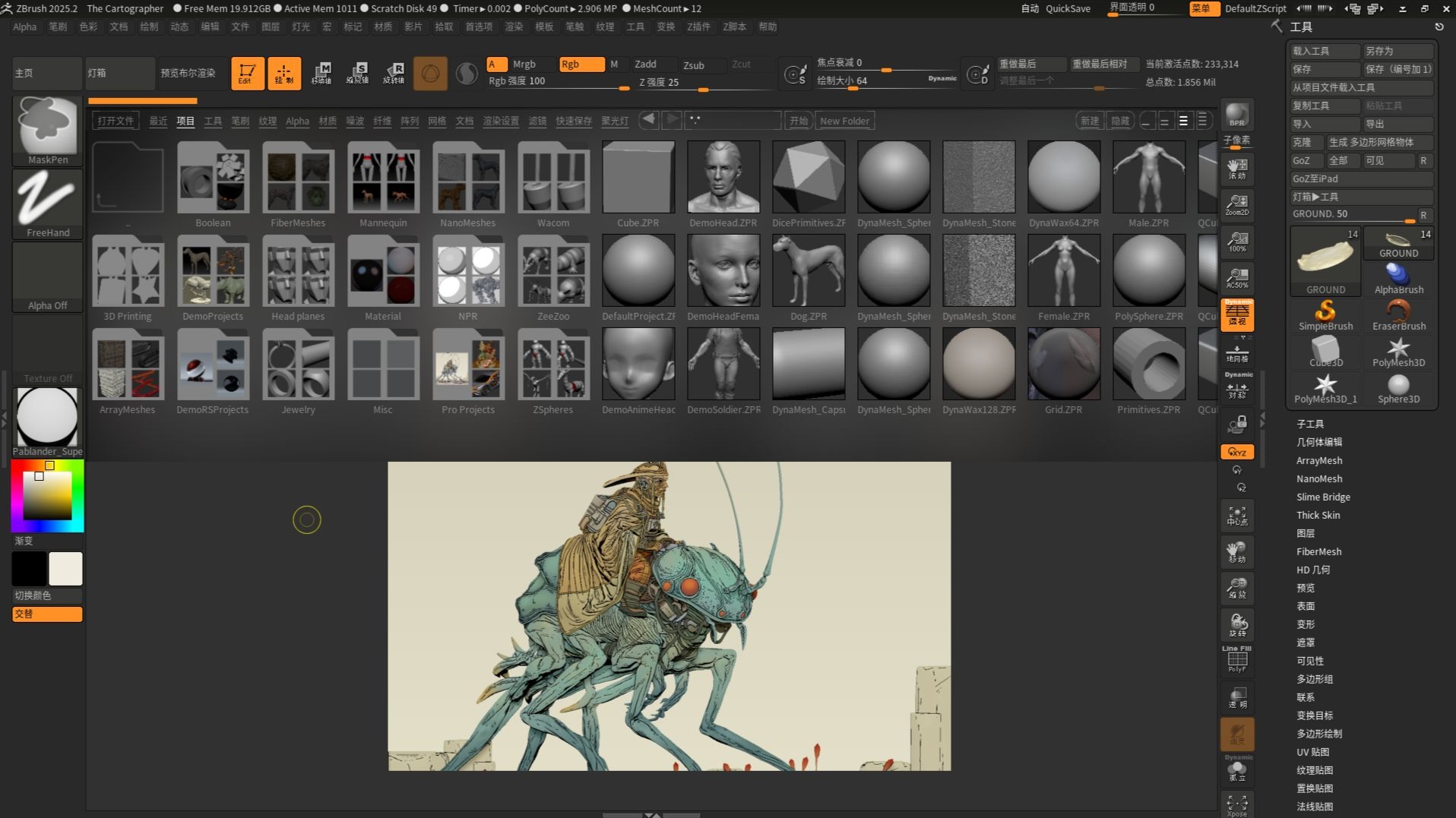Expand the NanoMesh section
1456x818 pixels.
point(1319,478)
